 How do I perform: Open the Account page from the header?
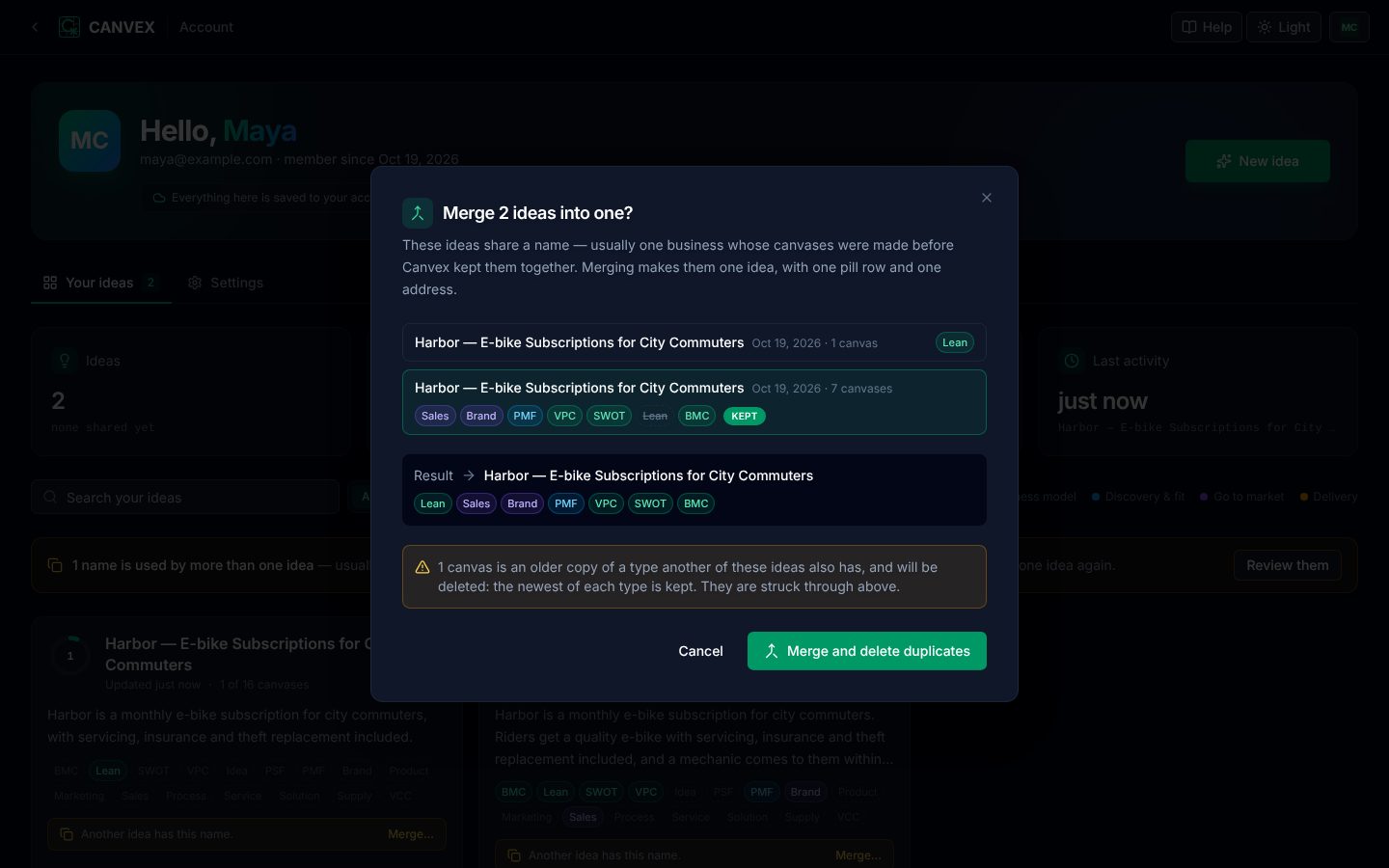pos(206,27)
